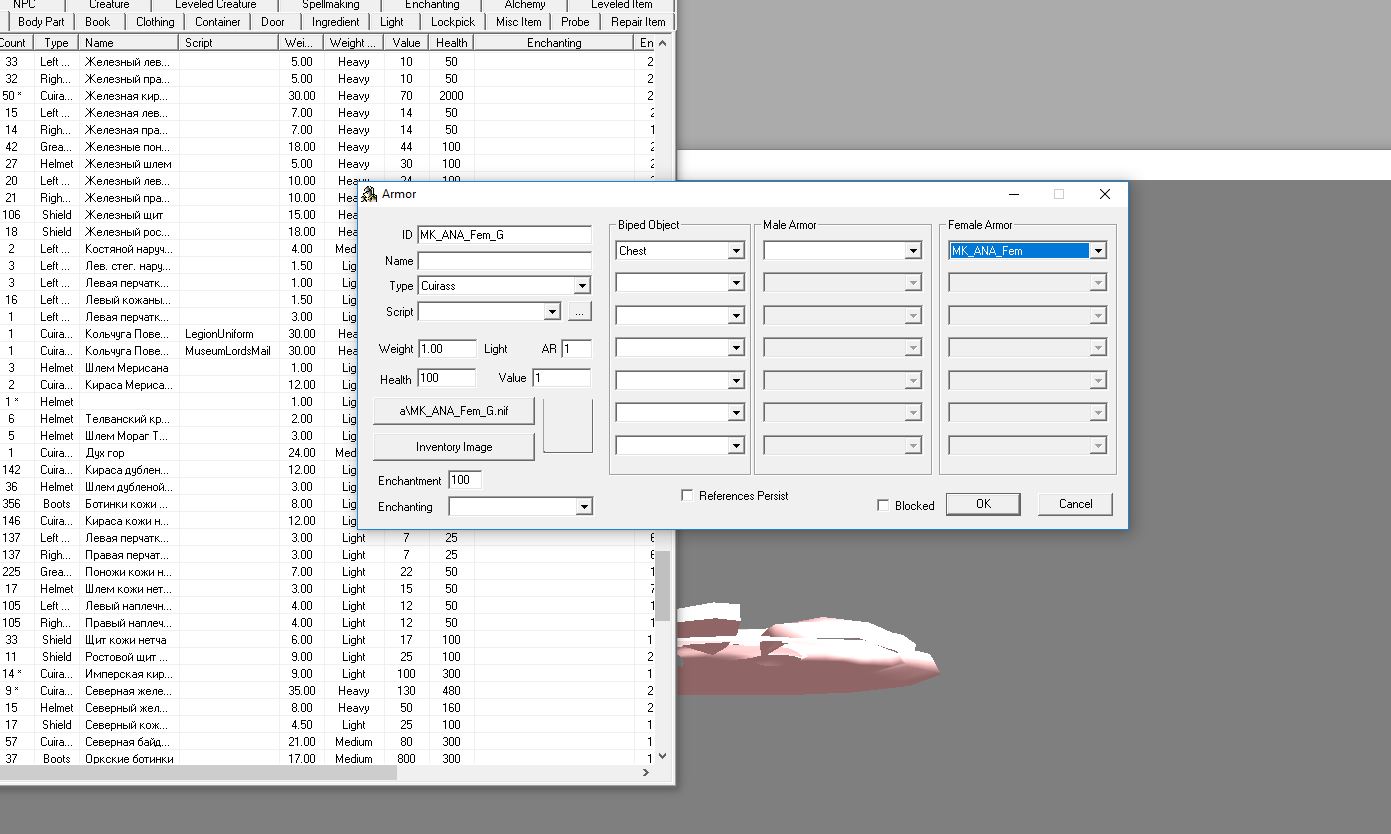This screenshot has height=834, width=1391.
Task: Open the Type dropdown showing Cuirass
Action: pos(582,286)
